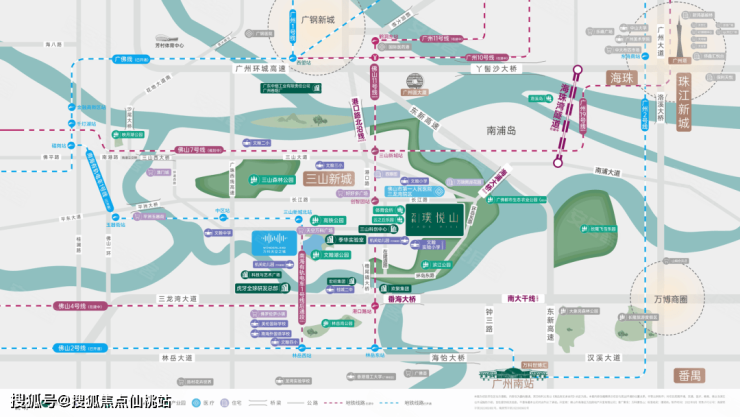Select the 佛山7号线 line label
This screenshot has width=740, height=417.
[x=199, y=150]
